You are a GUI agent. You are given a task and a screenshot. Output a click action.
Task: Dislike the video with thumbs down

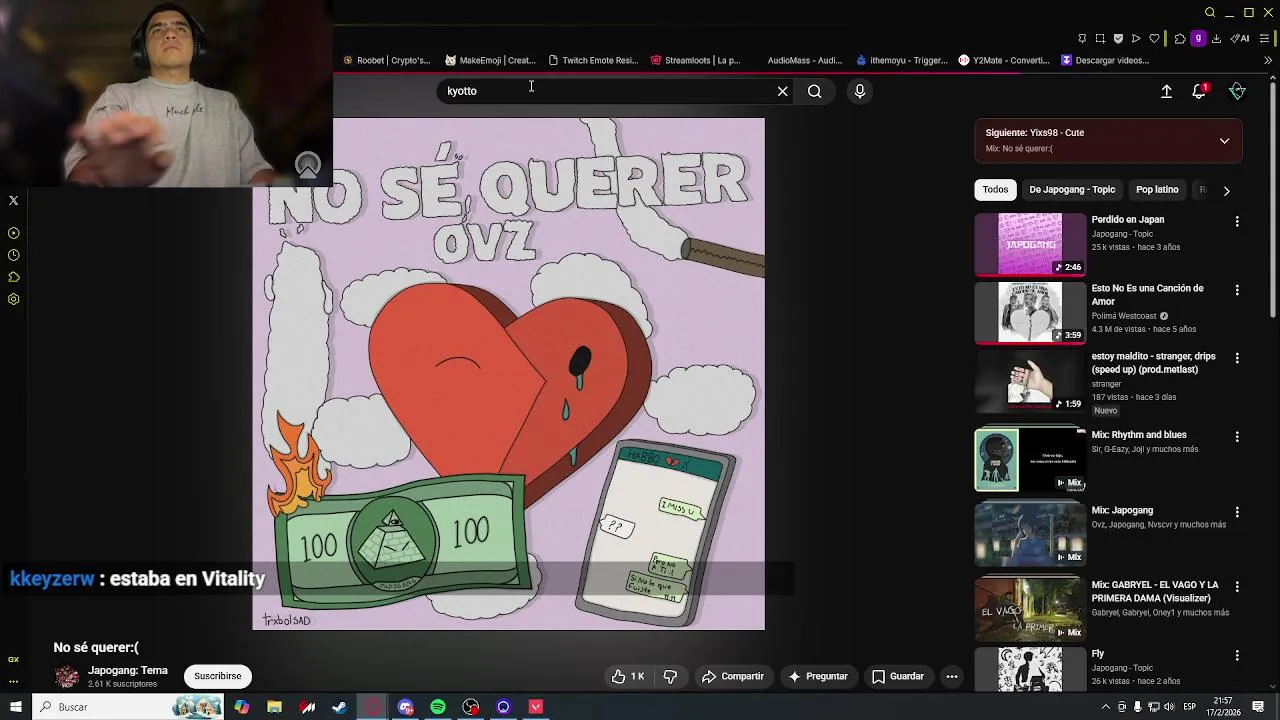pos(670,677)
